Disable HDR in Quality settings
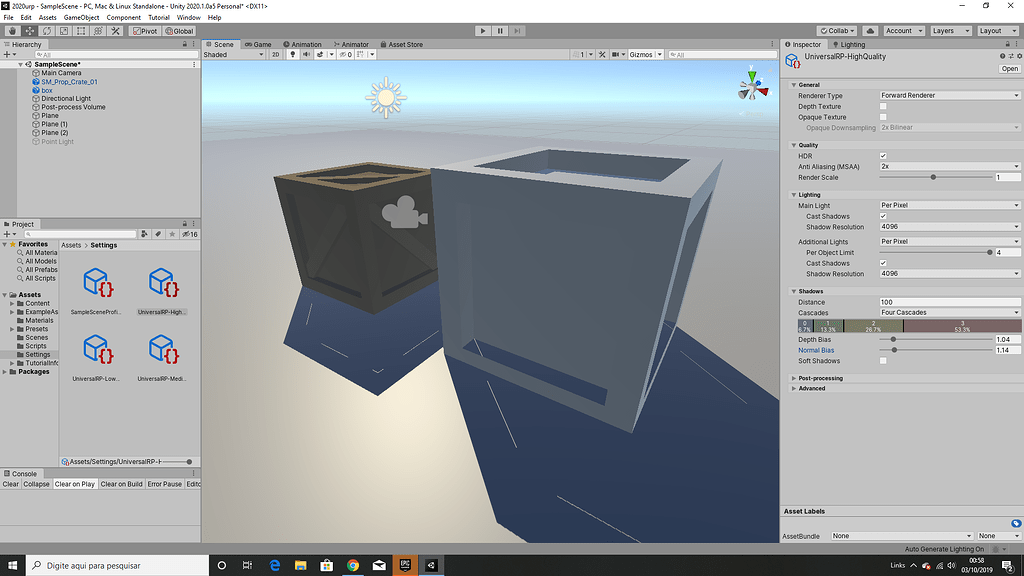Image resolution: width=1024 pixels, height=576 pixels. [884, 155]
